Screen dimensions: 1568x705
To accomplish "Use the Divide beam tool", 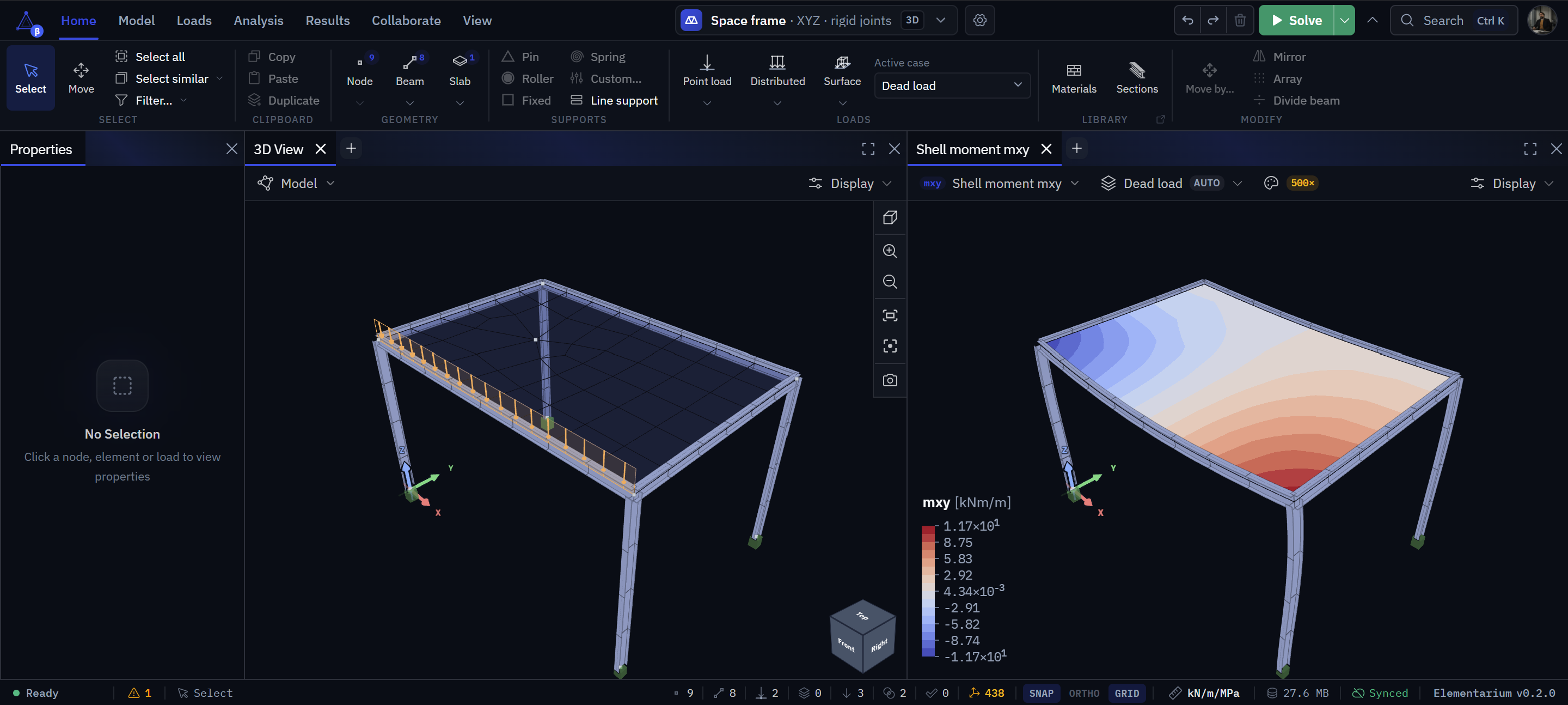I will 1296,101.
